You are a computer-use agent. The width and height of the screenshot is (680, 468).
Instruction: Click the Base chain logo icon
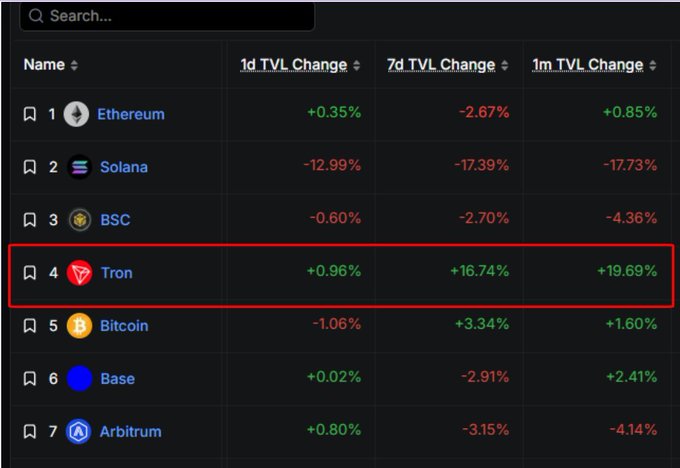coord(79,378)
